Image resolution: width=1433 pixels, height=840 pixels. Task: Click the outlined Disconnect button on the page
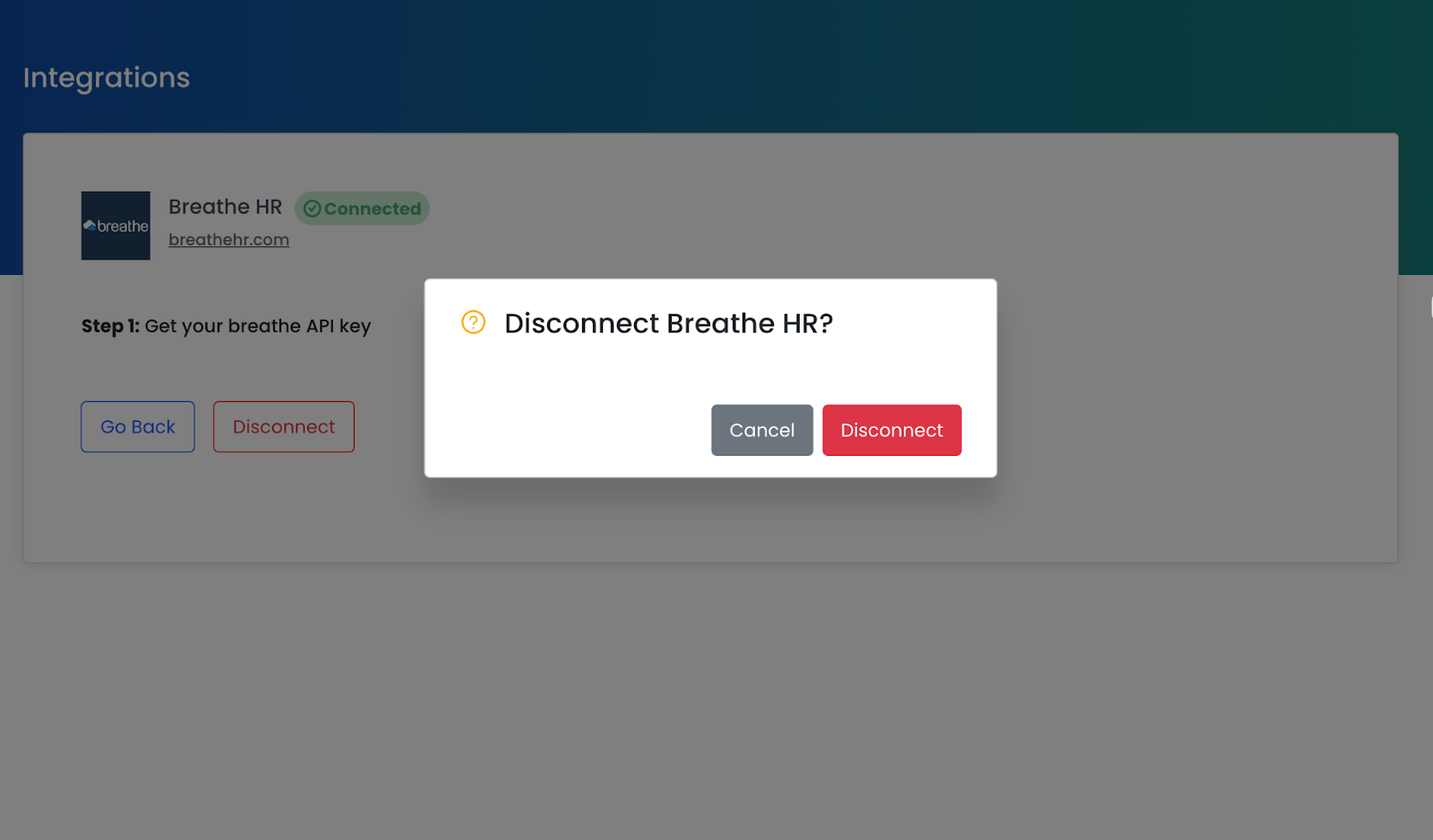[x=284, y=426]
